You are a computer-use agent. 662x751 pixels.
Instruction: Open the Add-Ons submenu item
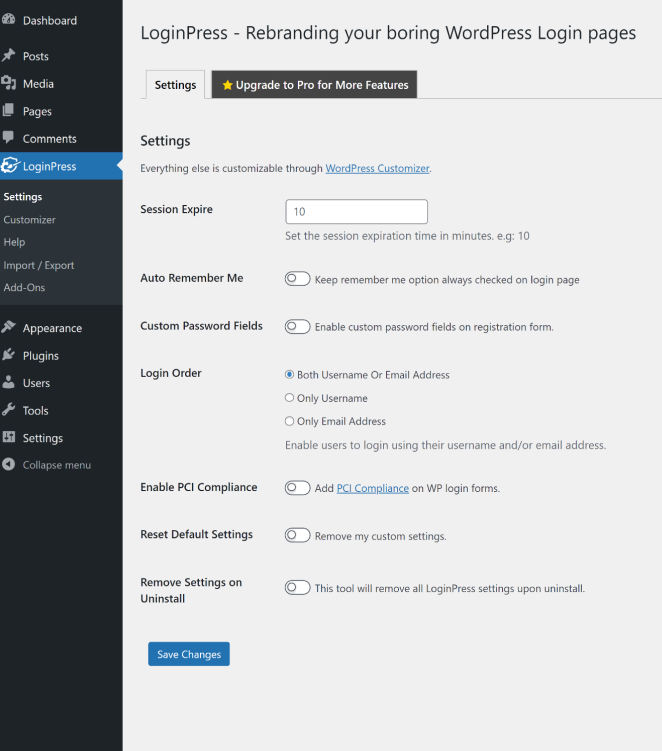pyautogui.click(x=24, y=287)
